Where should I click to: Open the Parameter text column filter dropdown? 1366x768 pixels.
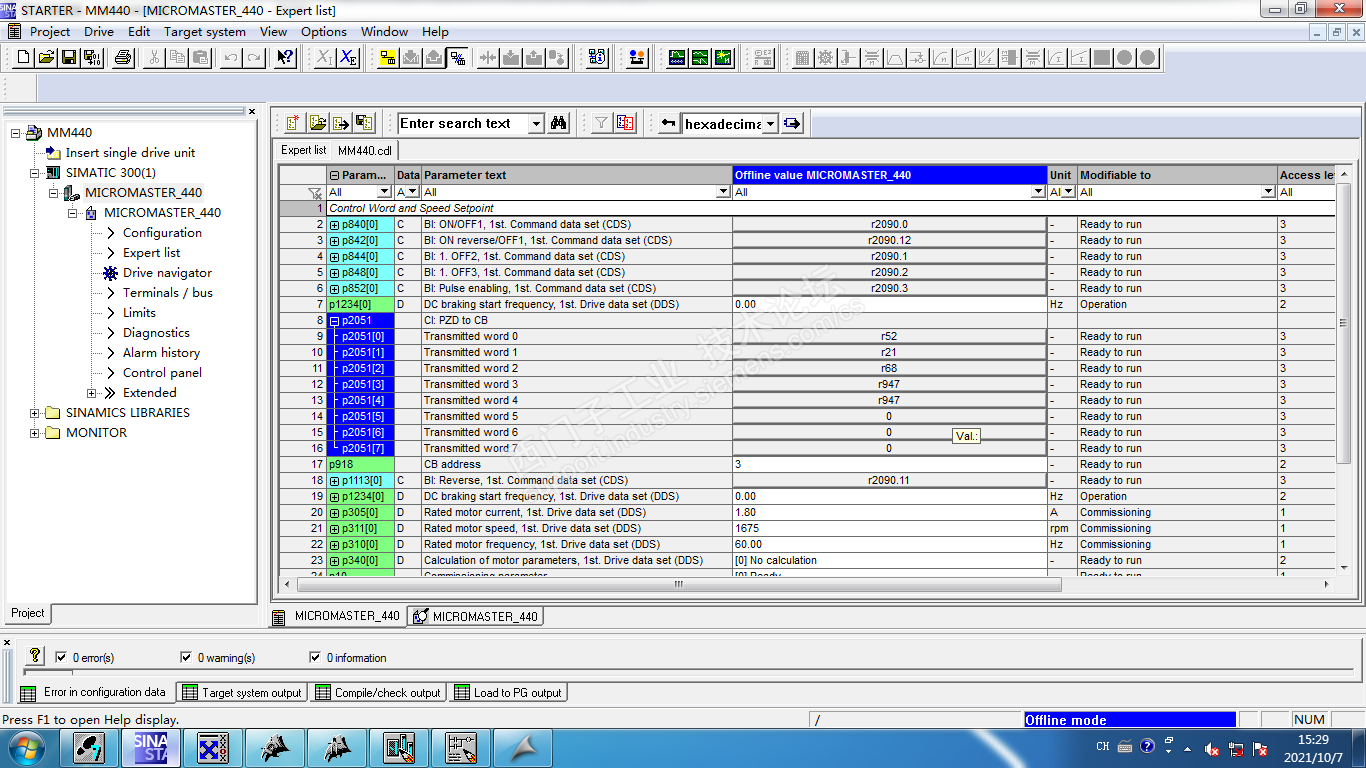724,192
